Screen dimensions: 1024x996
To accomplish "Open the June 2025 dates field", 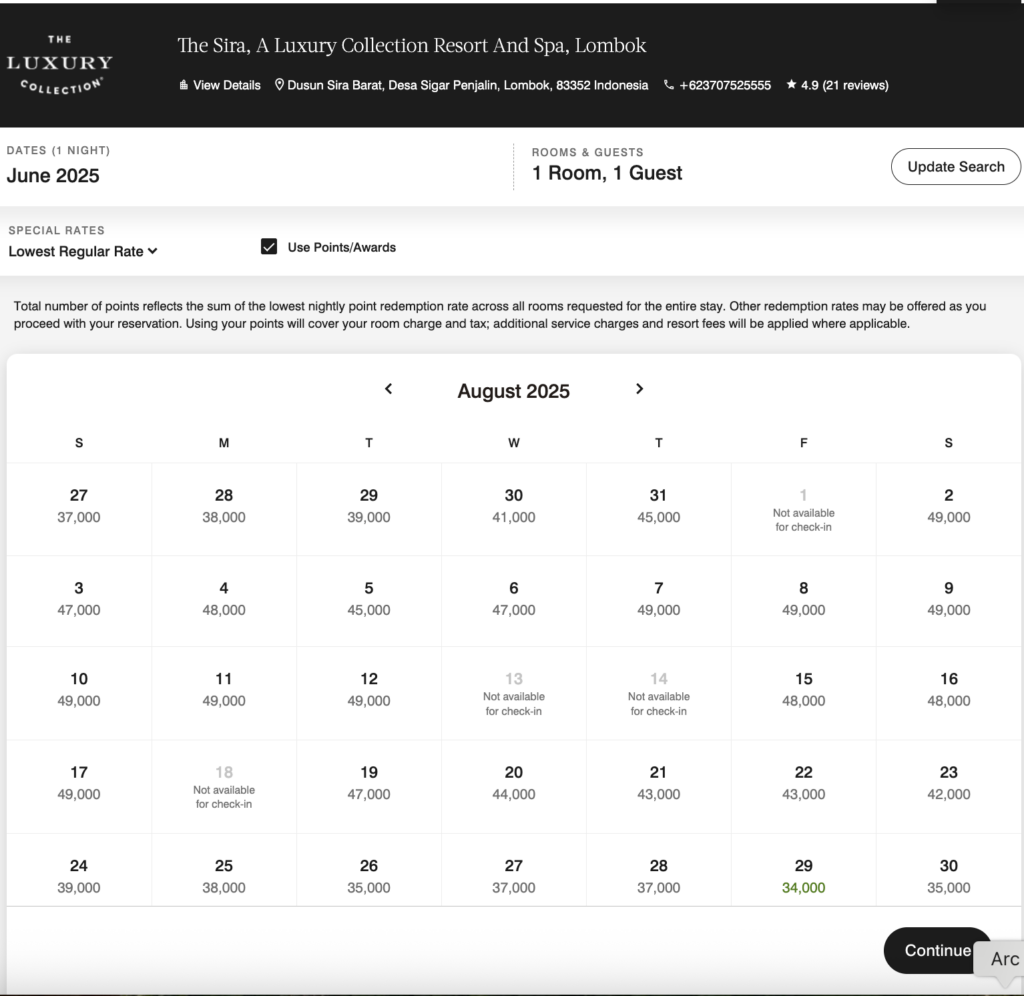I will [53, 176].
